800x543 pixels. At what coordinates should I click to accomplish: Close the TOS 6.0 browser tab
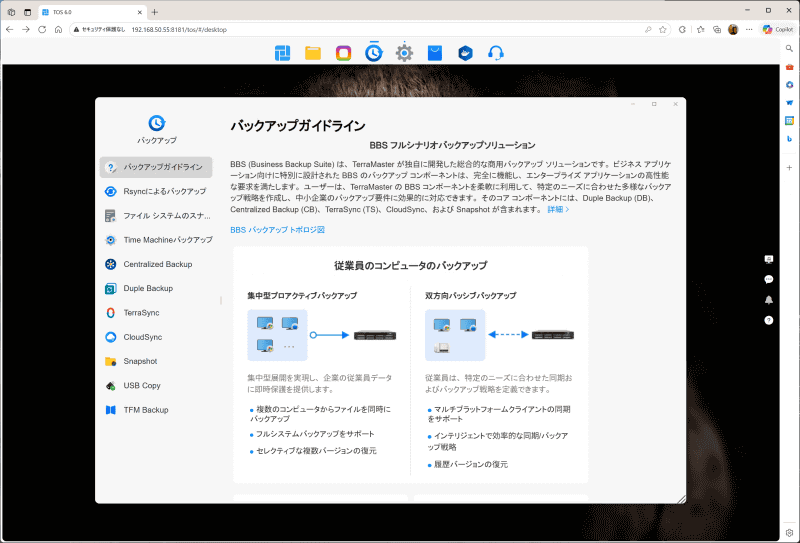point(140,12)
